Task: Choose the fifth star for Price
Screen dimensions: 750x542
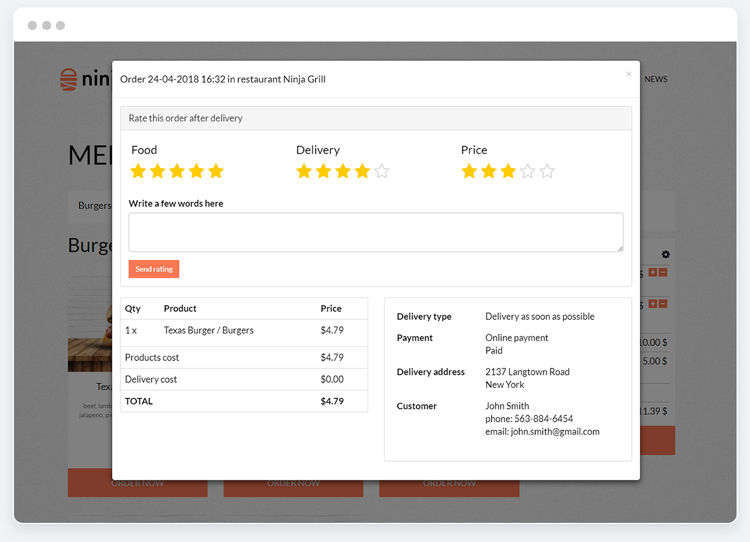Action: pos(547,171)
